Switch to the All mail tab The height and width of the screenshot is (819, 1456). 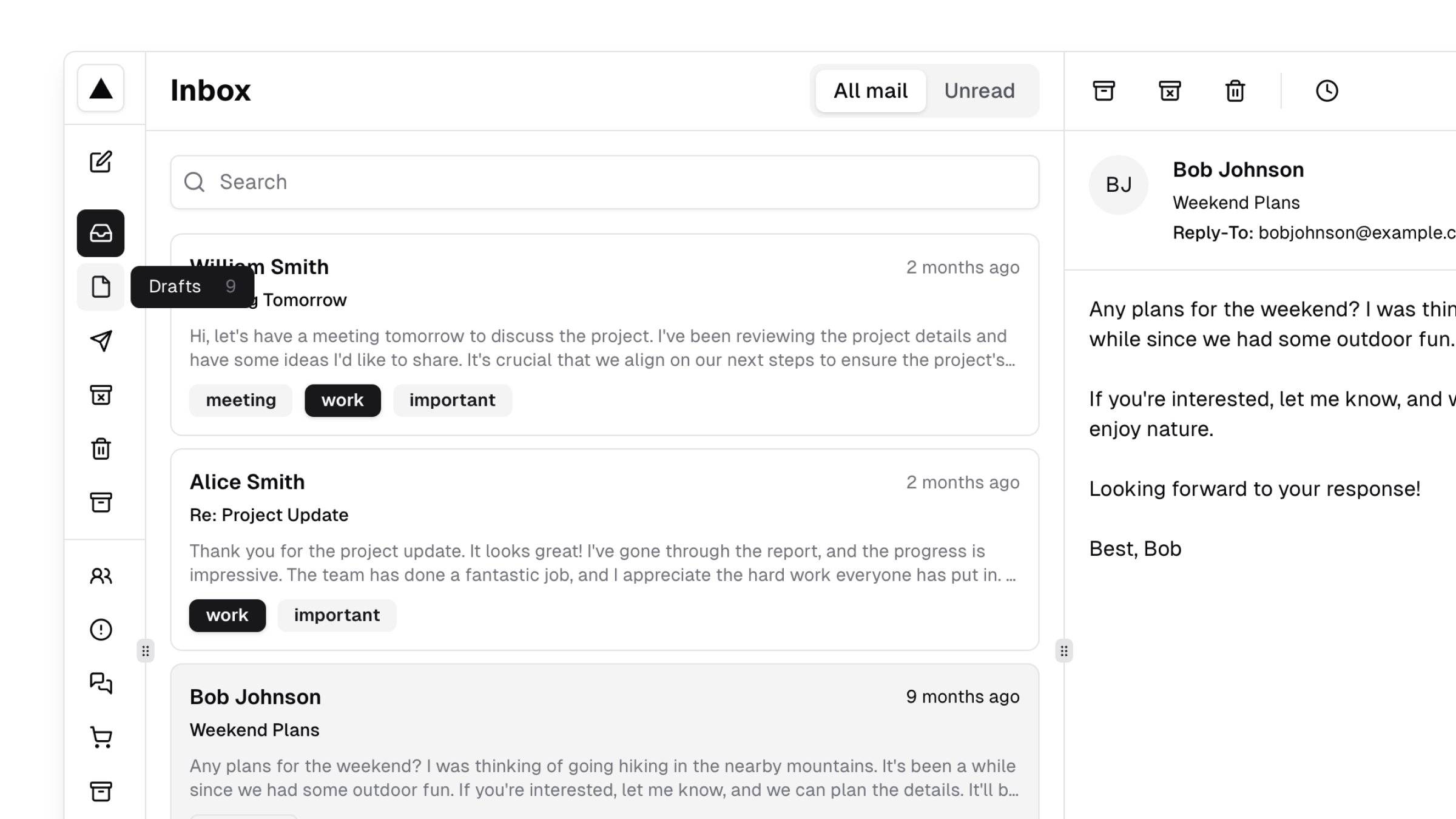click(x=870, y=90)
